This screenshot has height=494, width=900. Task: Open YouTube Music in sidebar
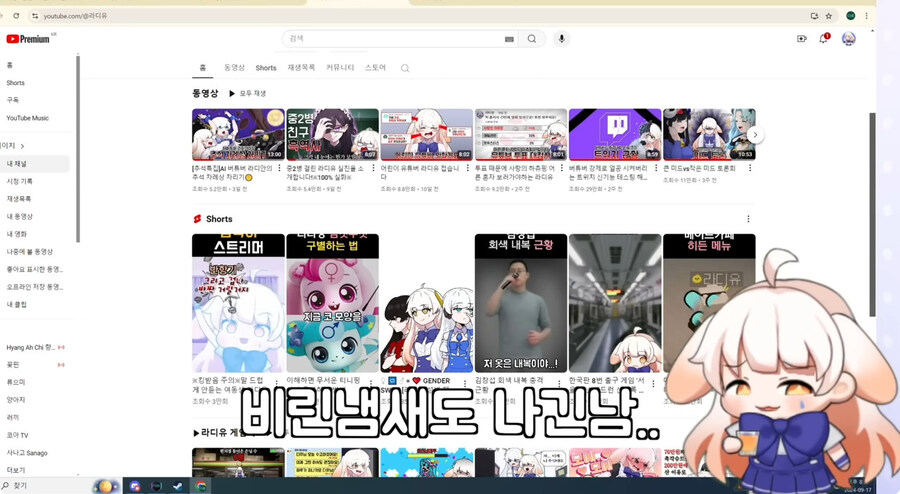click(x=27, y=118)
